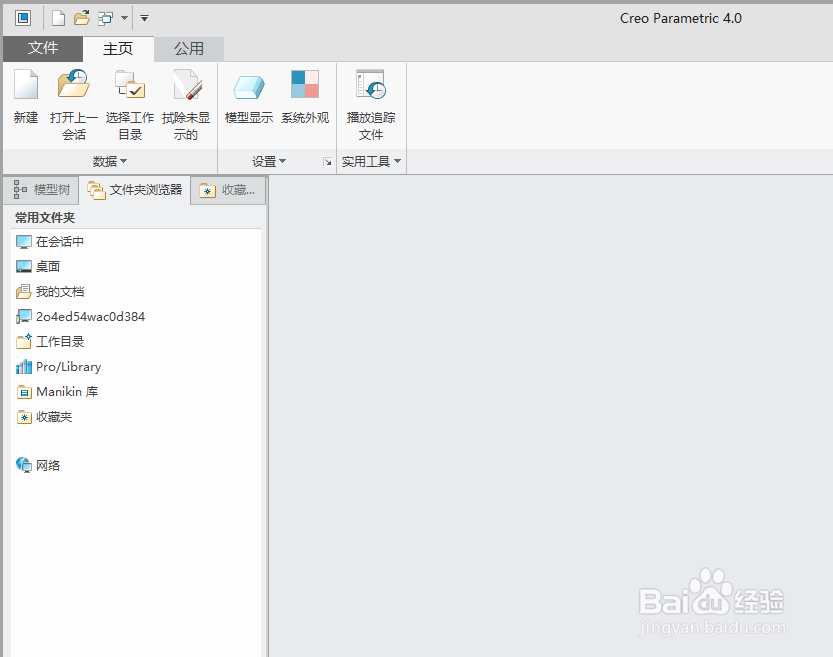Open the 文件 menu tab
The height and width of the screenshot is (657, 833).
click(43, 48)
